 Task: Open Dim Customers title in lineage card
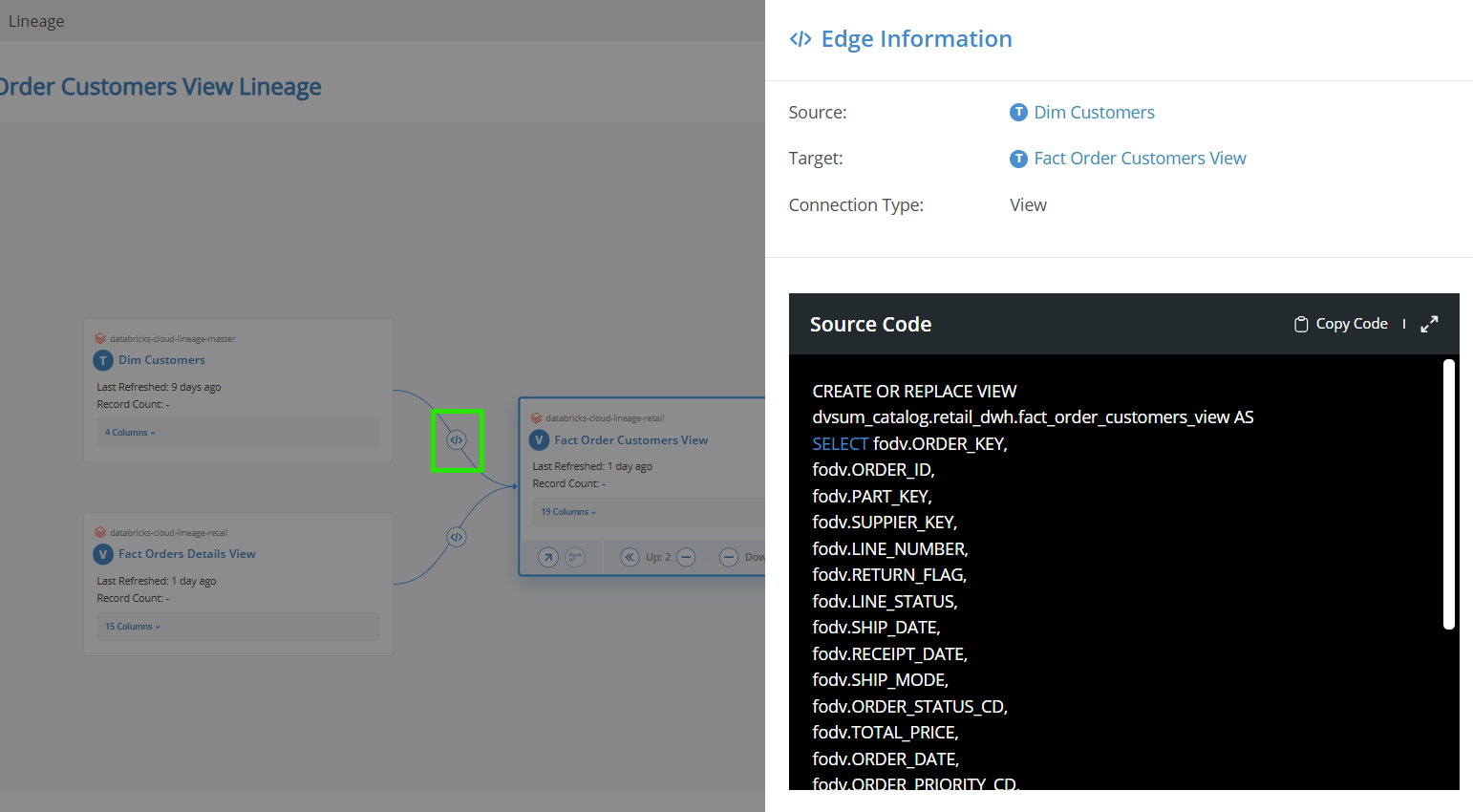point(161,360)
